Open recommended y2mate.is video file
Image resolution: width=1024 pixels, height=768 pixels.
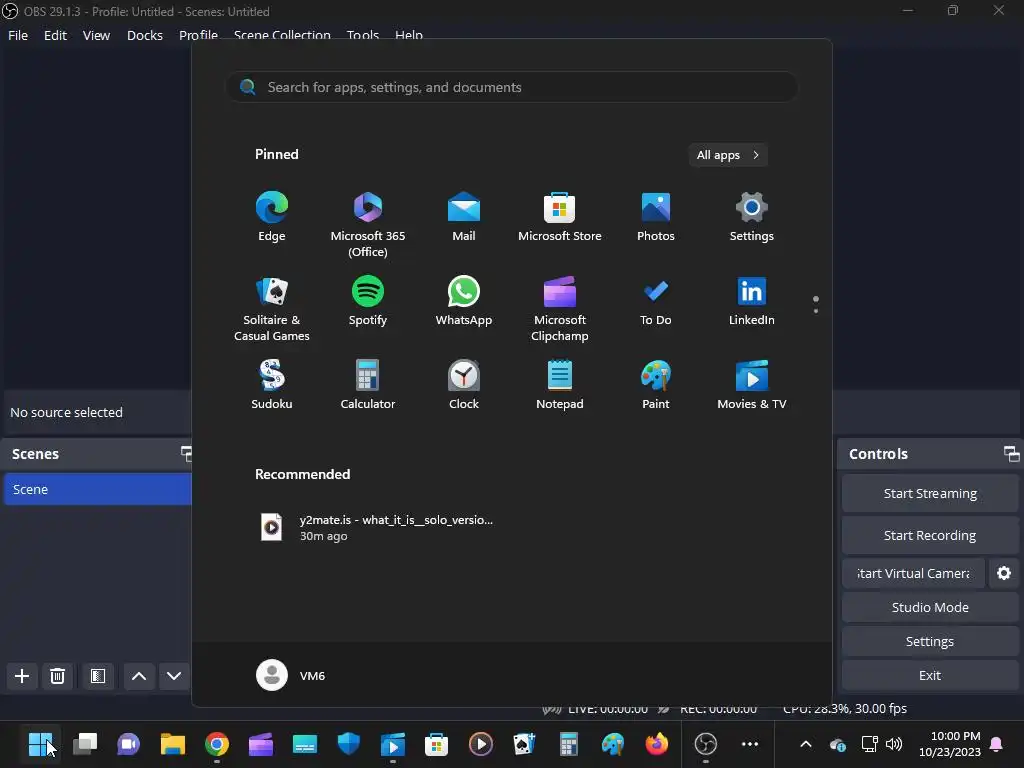(x=376, y=528)
